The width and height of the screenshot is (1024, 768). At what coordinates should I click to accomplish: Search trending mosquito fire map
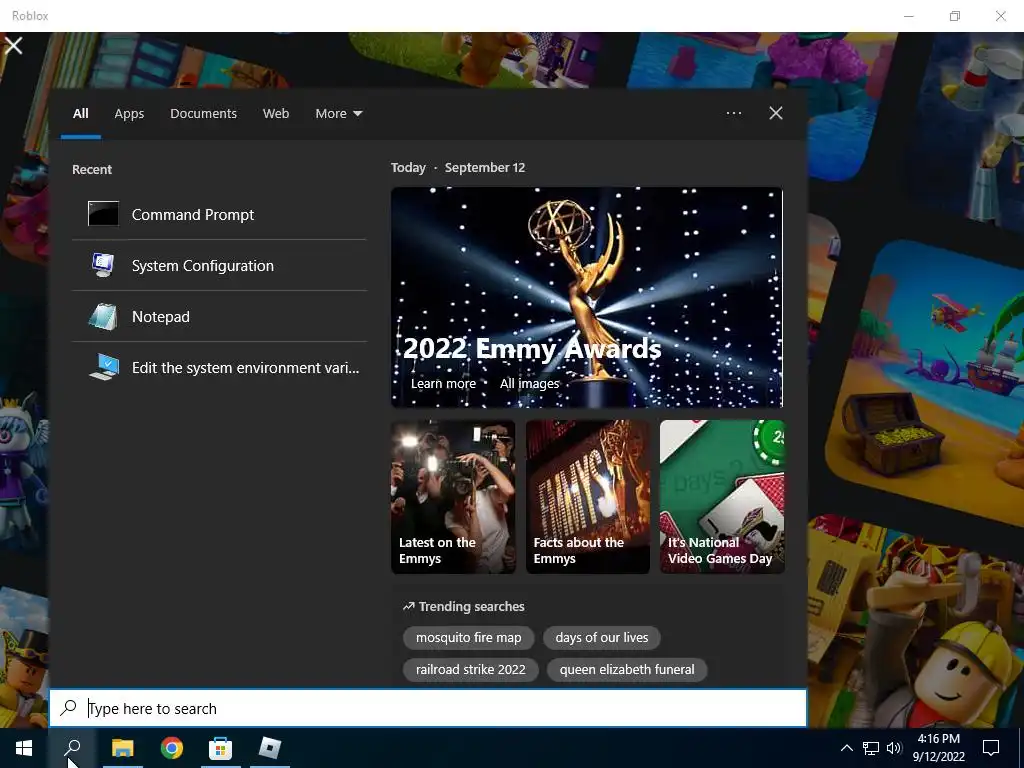pos(468,637)
